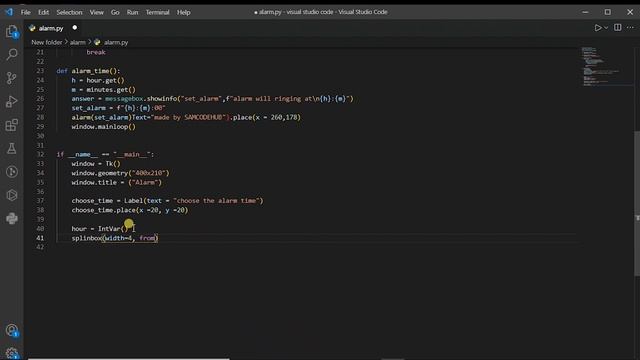Click line number 41 in the gutter
Viewport: 640px width, 360px height.
(x=40, y=238)
